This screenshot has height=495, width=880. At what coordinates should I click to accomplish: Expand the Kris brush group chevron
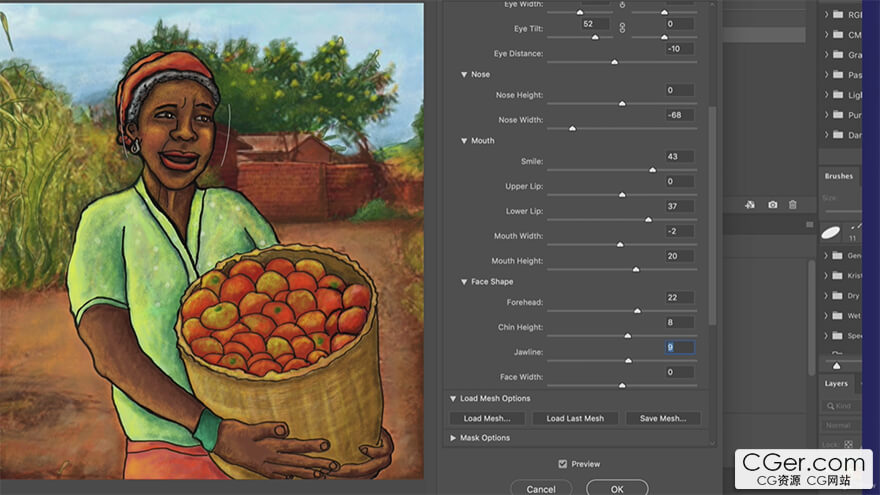(826, 276)
